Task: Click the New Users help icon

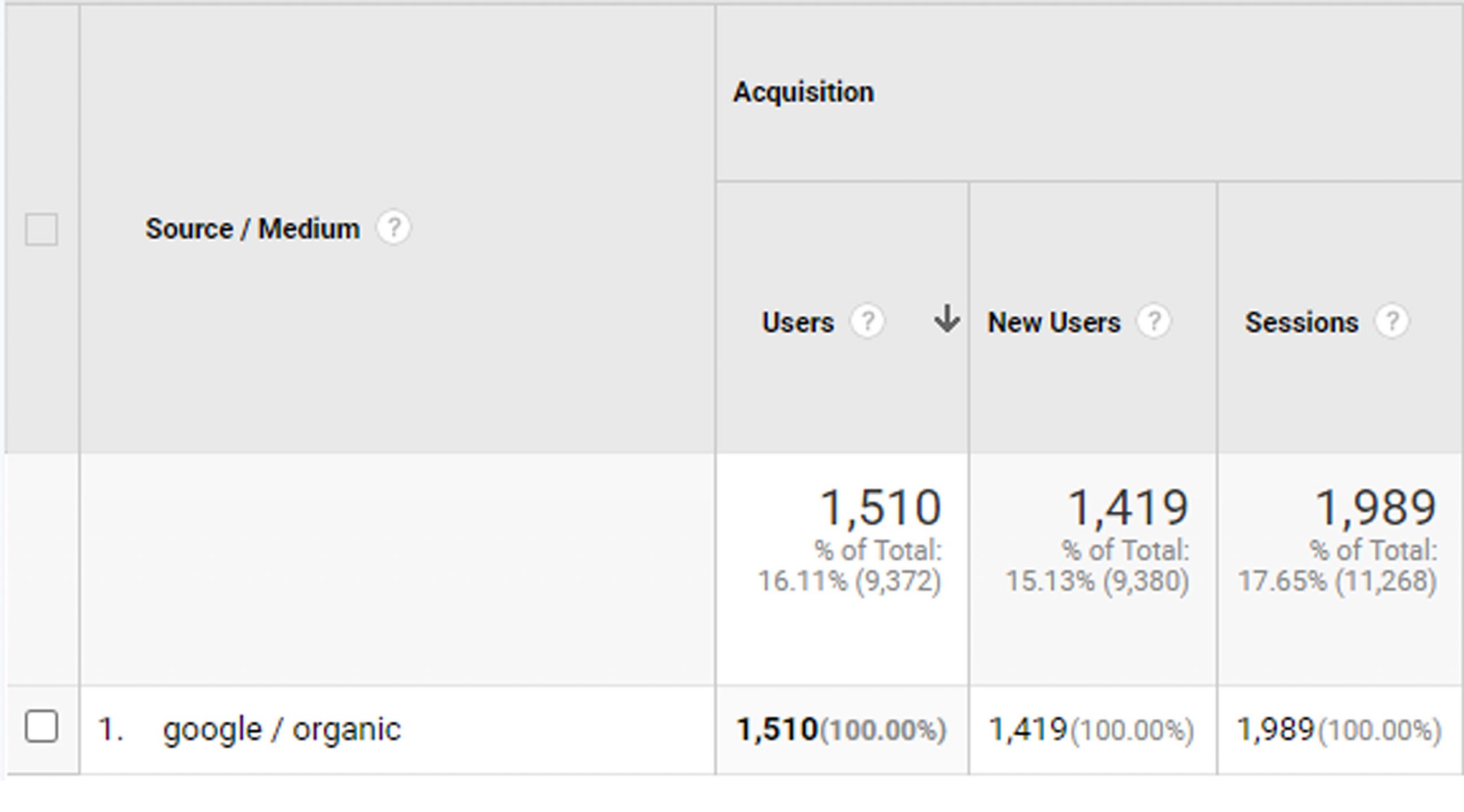Action: point(1153,321)
